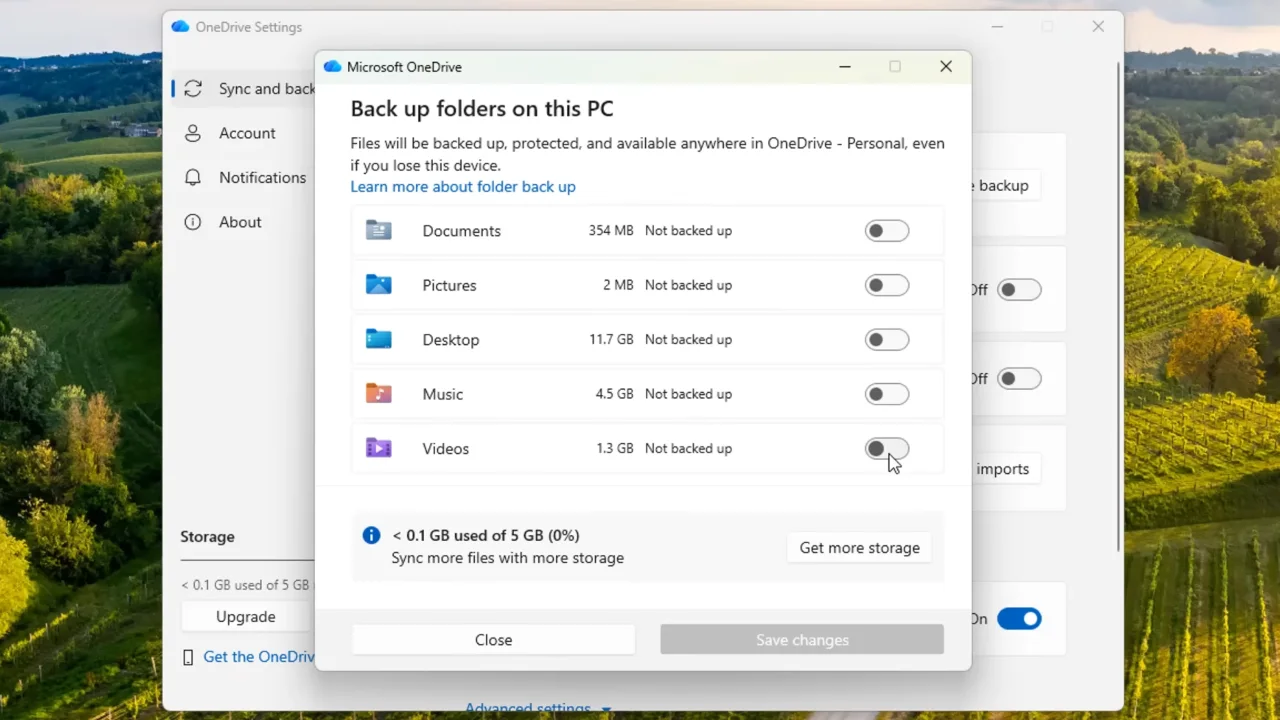
Task: Click the Sync and backup sync icon
Action: point(192,88)
